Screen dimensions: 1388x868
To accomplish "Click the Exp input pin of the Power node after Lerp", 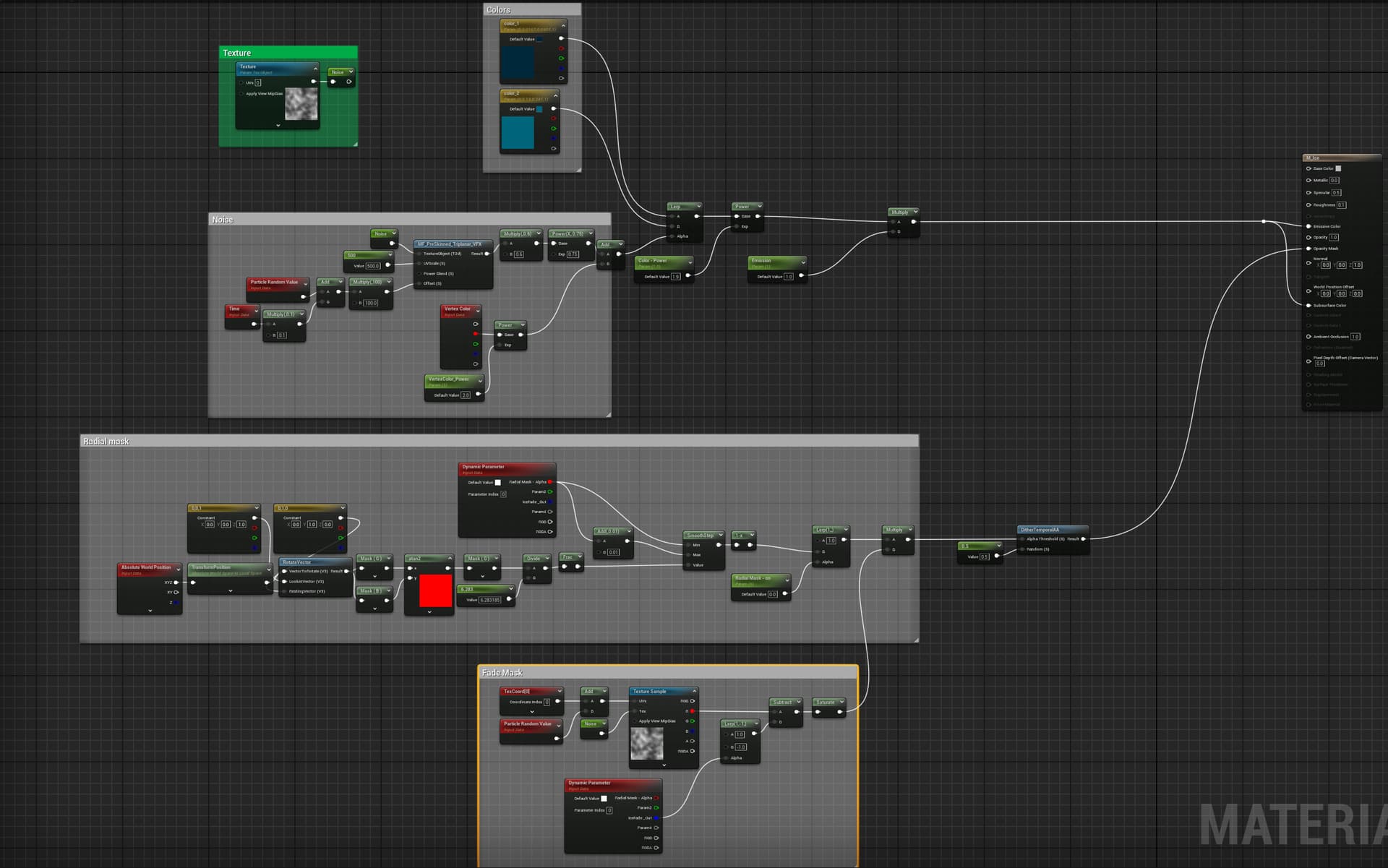I will click(x=737, y=226).
